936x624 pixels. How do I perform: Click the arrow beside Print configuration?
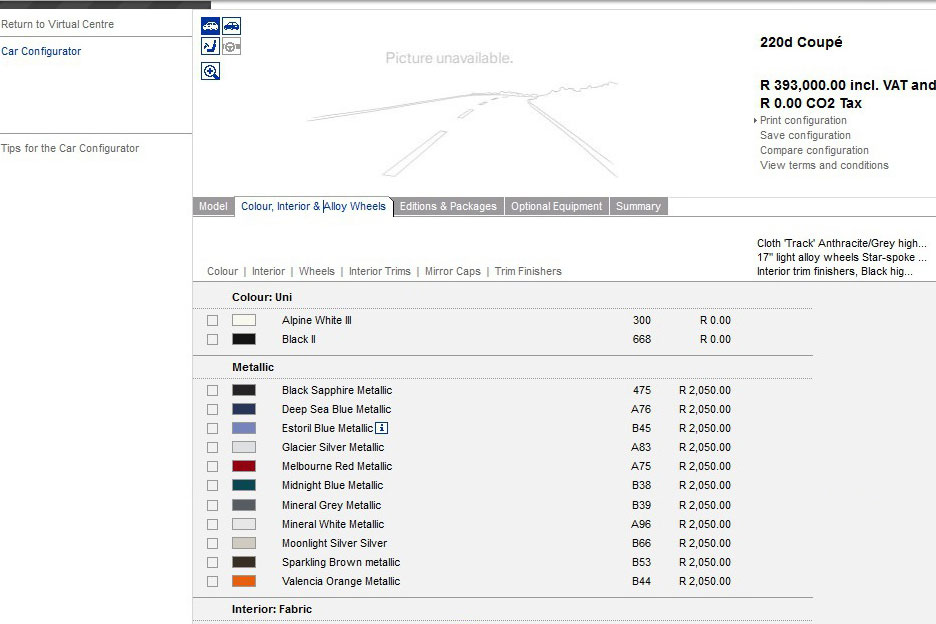pos(755,121)
